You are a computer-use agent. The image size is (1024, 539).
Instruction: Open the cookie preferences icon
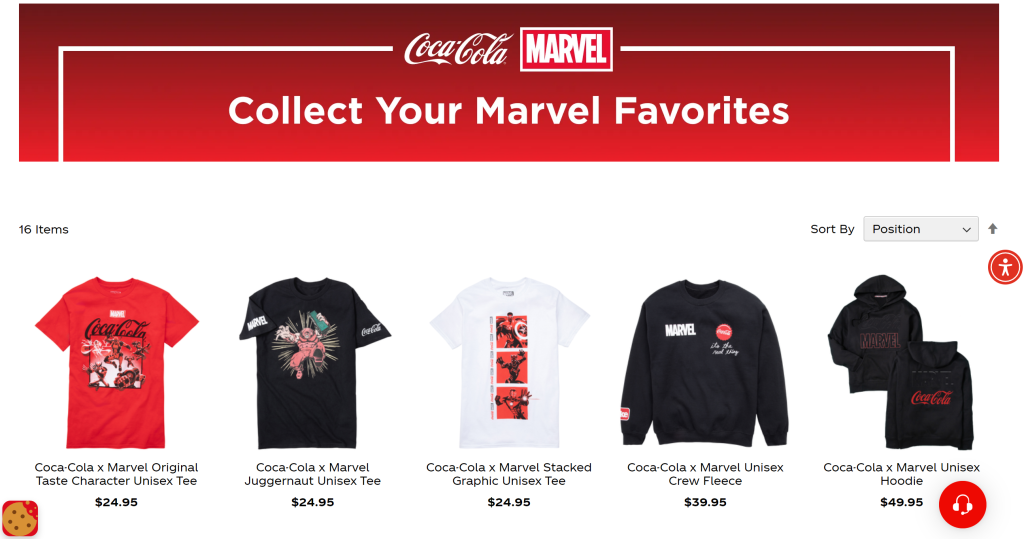(x=20, y=519)
